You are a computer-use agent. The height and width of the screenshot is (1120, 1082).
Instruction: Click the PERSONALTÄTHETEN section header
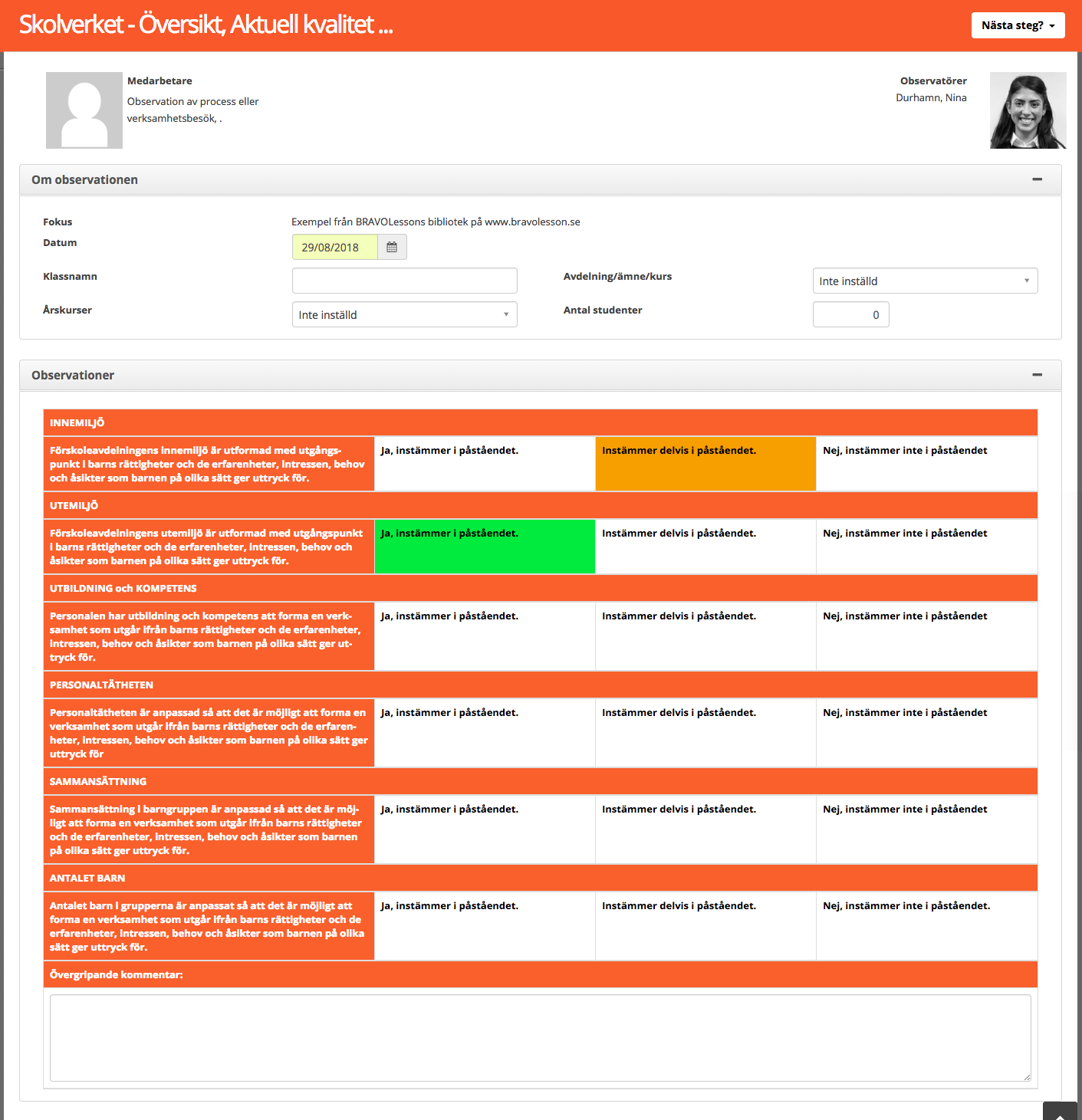[x=541, y=685]
